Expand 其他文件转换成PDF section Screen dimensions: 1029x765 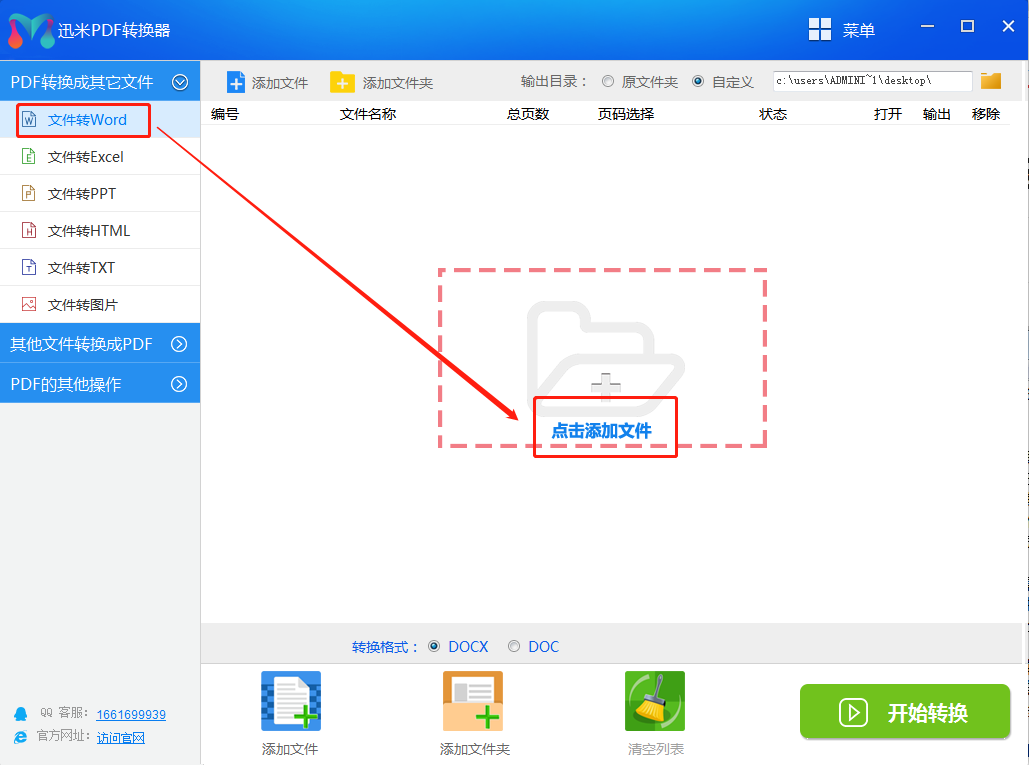tap(100, 343)
